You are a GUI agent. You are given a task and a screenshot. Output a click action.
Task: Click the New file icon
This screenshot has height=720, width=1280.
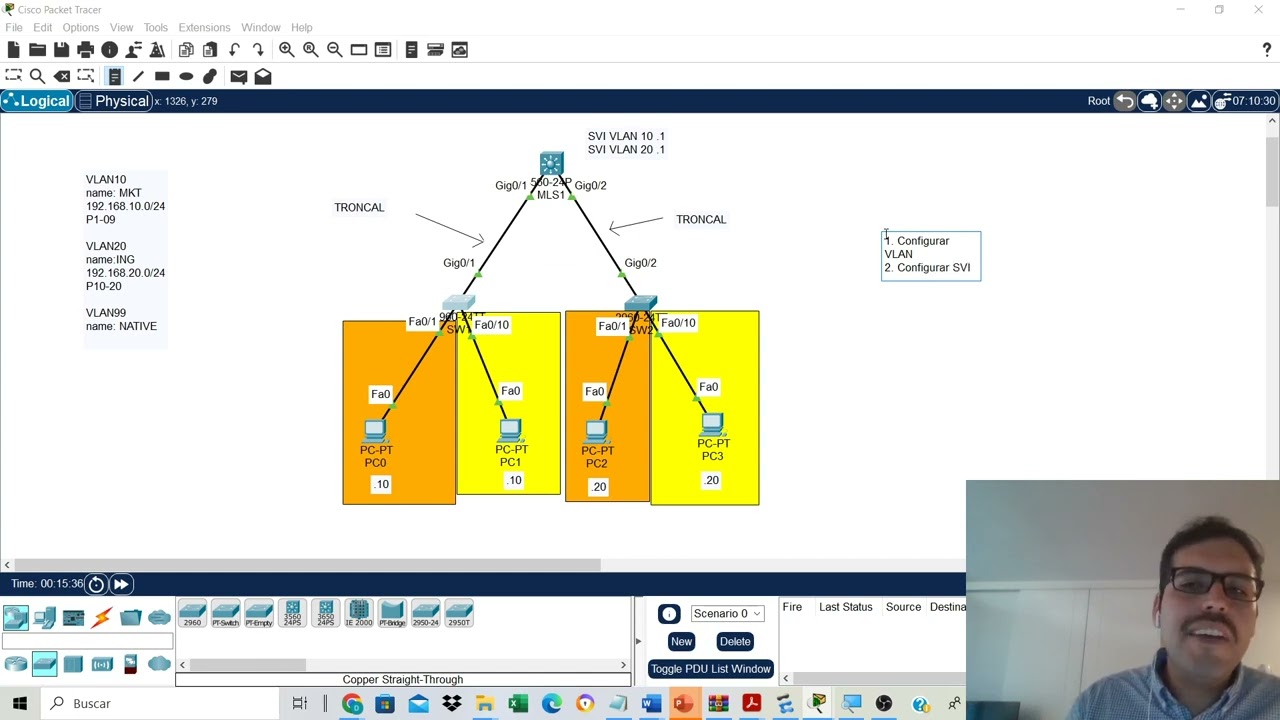[13, 50]
